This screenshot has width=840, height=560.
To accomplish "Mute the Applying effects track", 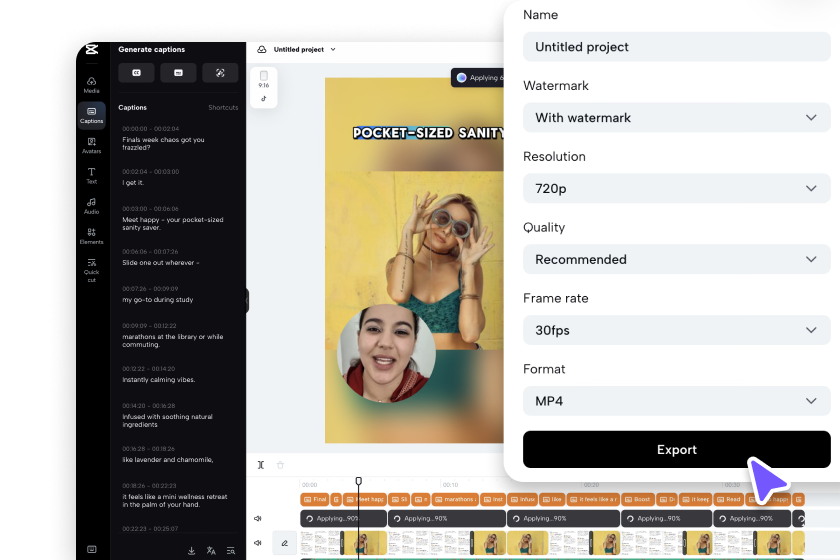I will click(x=258, y=518).
